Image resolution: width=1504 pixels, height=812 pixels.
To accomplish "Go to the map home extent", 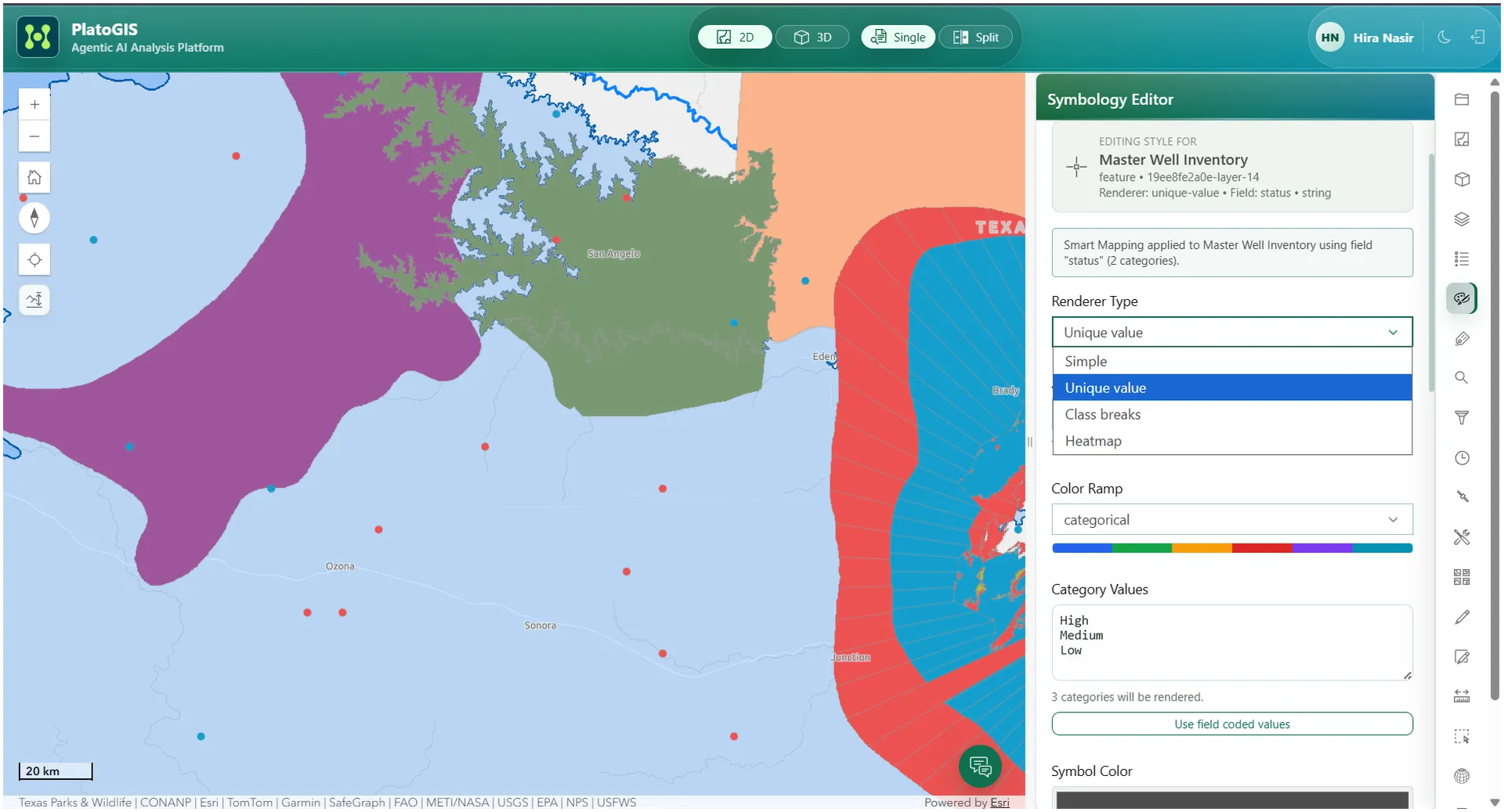I will (34, 177).
